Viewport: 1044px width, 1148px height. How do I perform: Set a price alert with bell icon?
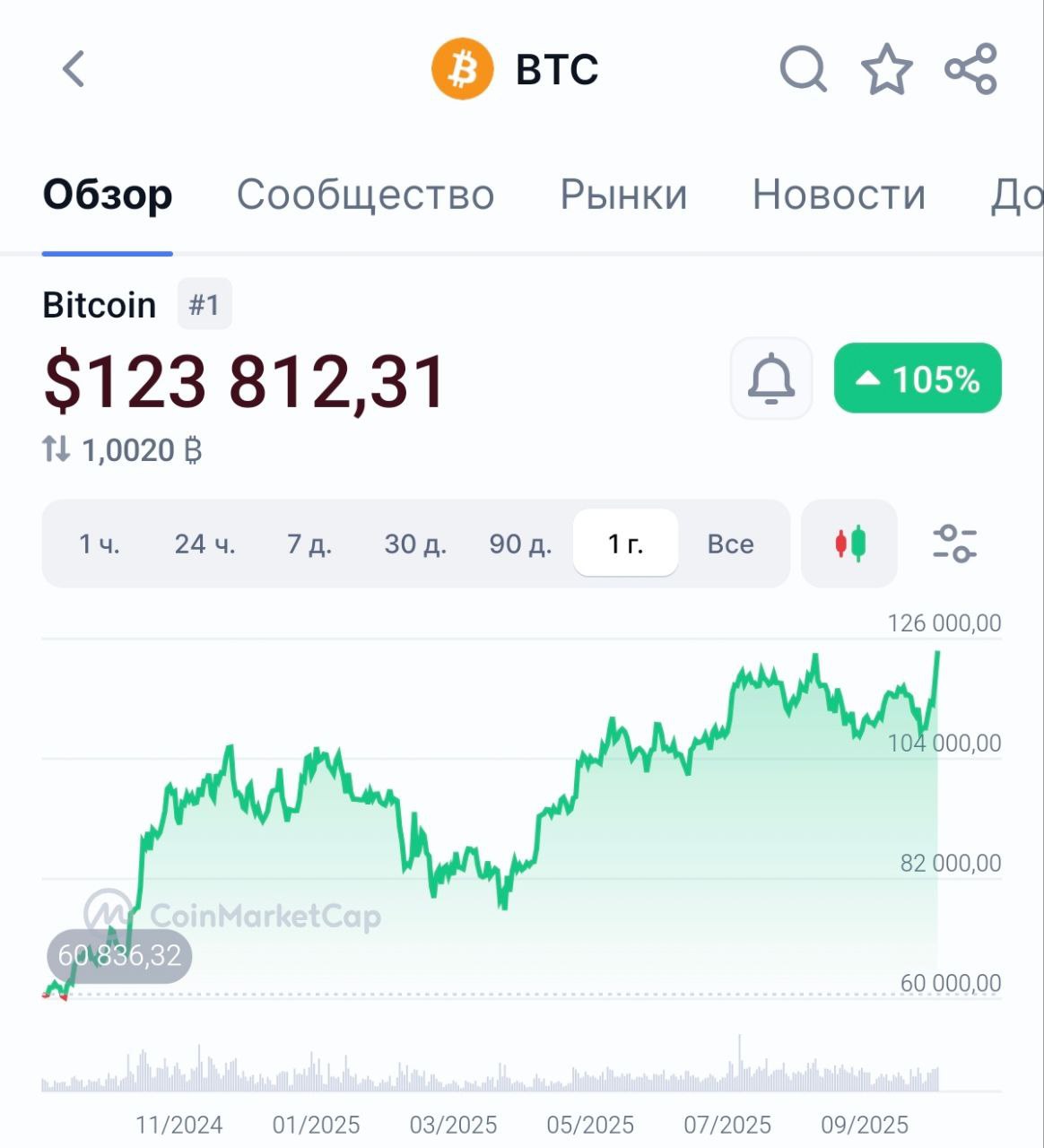tap(771, 378)
